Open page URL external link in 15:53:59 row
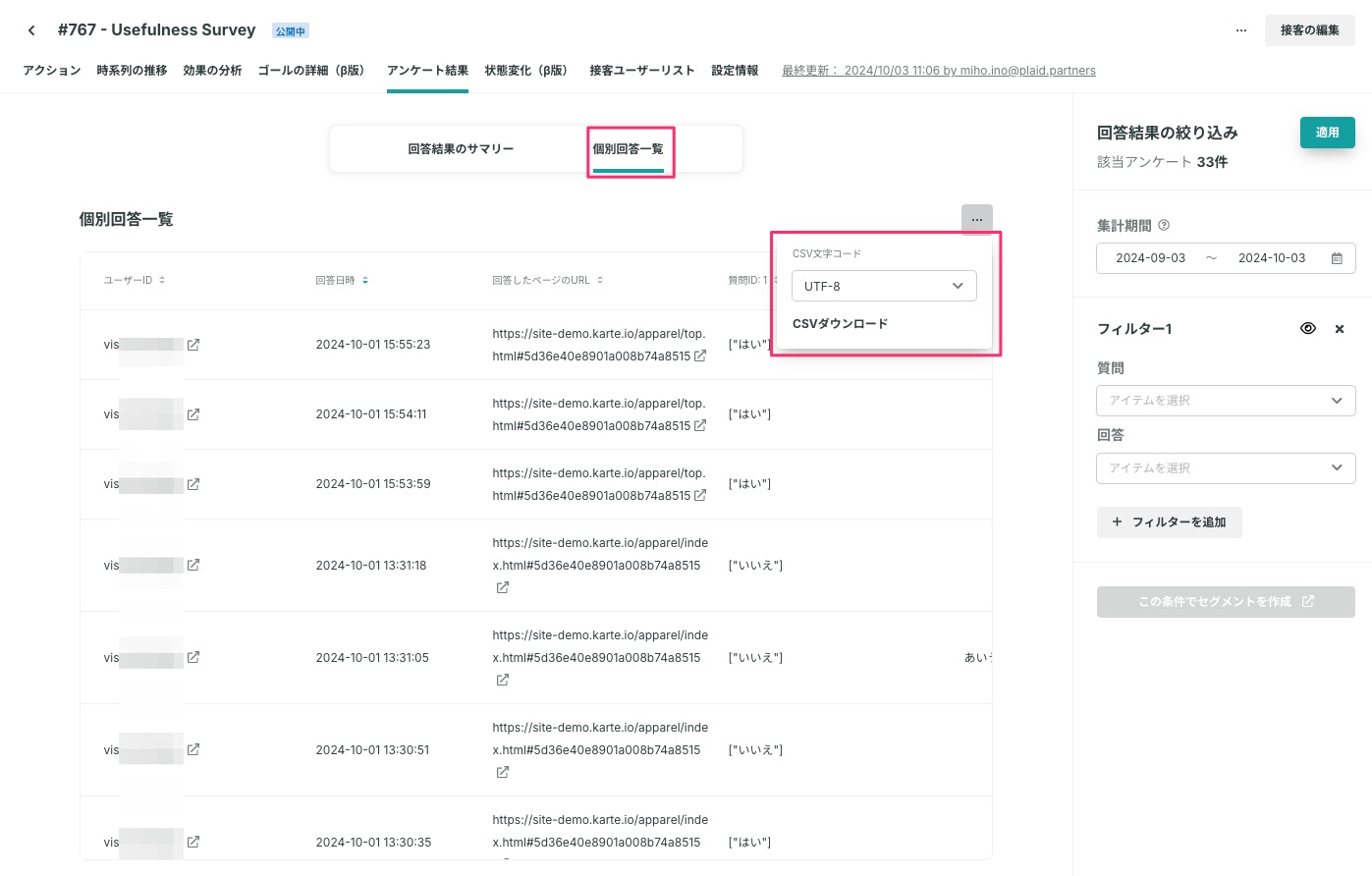 tap(700, 496)
